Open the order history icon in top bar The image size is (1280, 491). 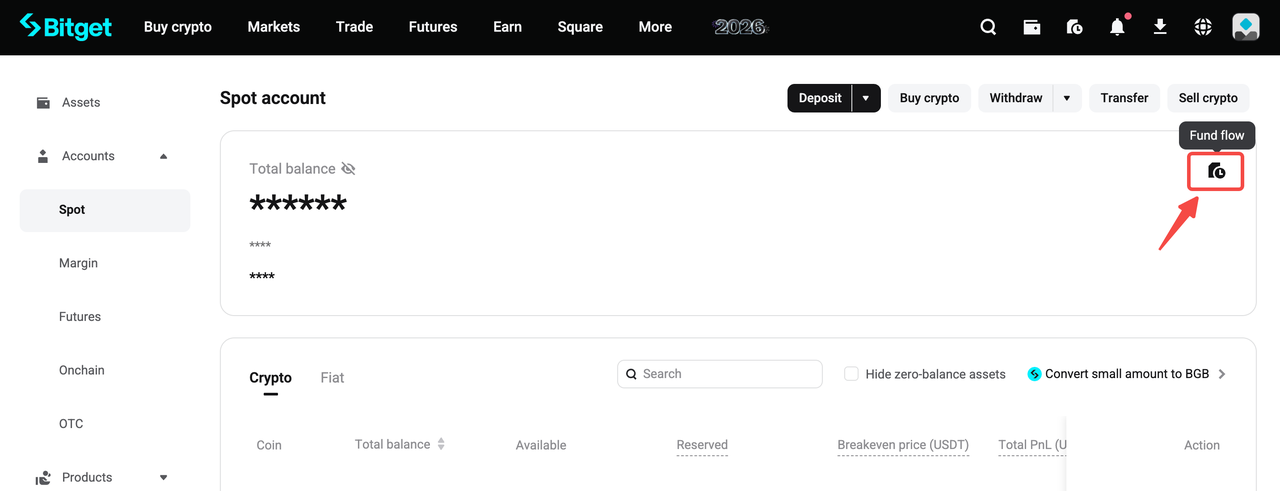pyautogui.click(x=1074, y=27)
